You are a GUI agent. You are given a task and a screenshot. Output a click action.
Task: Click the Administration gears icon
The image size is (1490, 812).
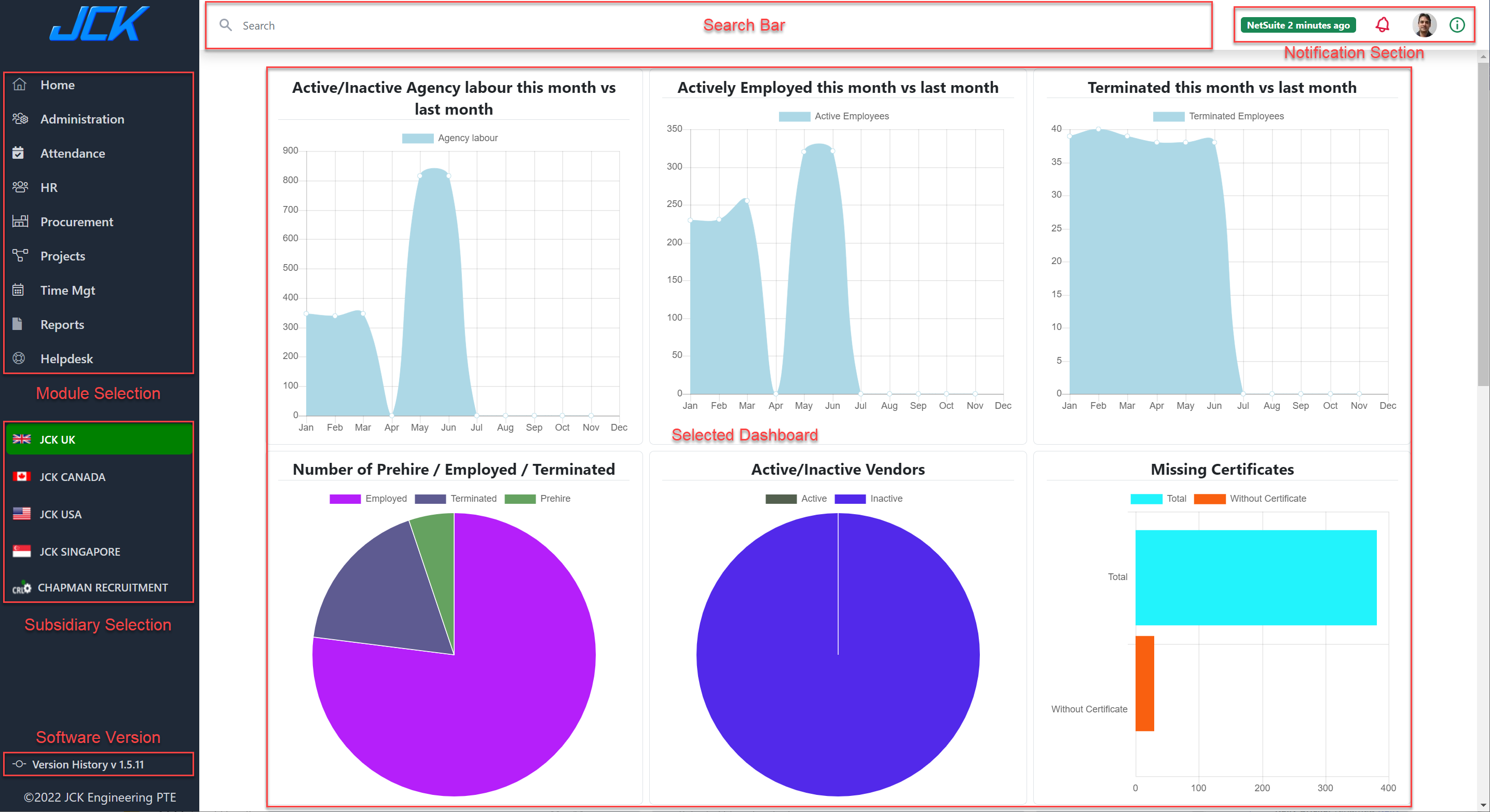pos(20,119)
